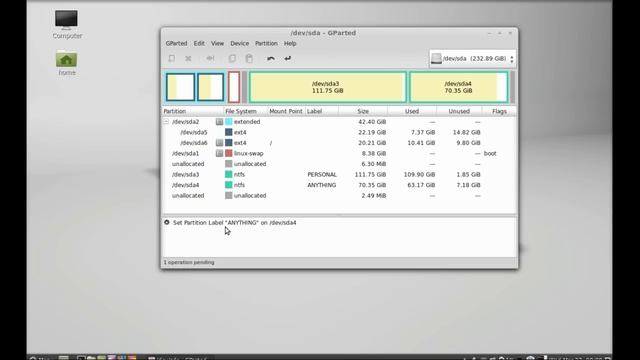
Task: Click the 14.82 GiB unused value
Action: tap(467, 132)
